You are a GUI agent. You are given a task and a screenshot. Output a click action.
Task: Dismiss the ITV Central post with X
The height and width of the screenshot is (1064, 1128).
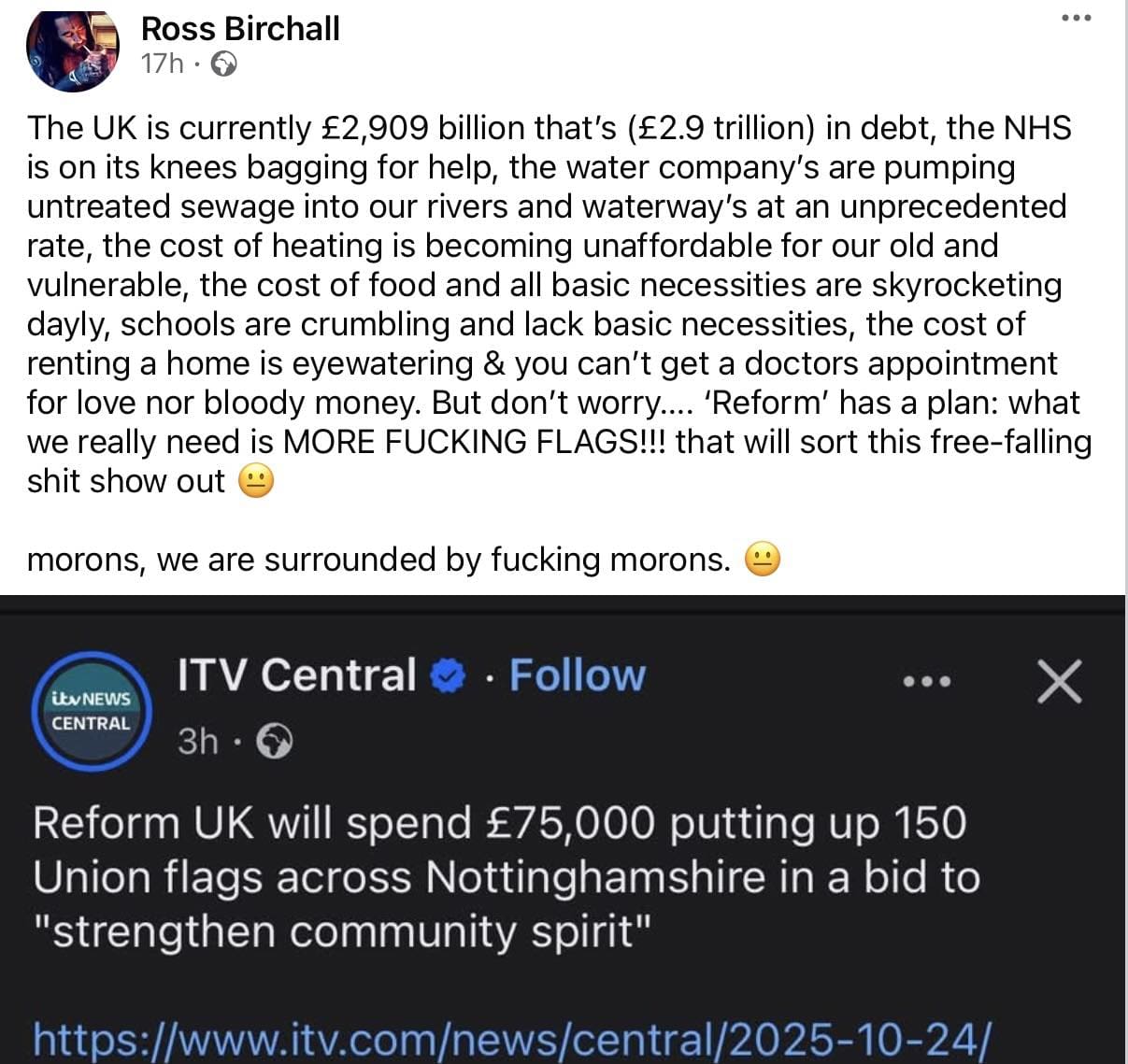coord(1060,680)
